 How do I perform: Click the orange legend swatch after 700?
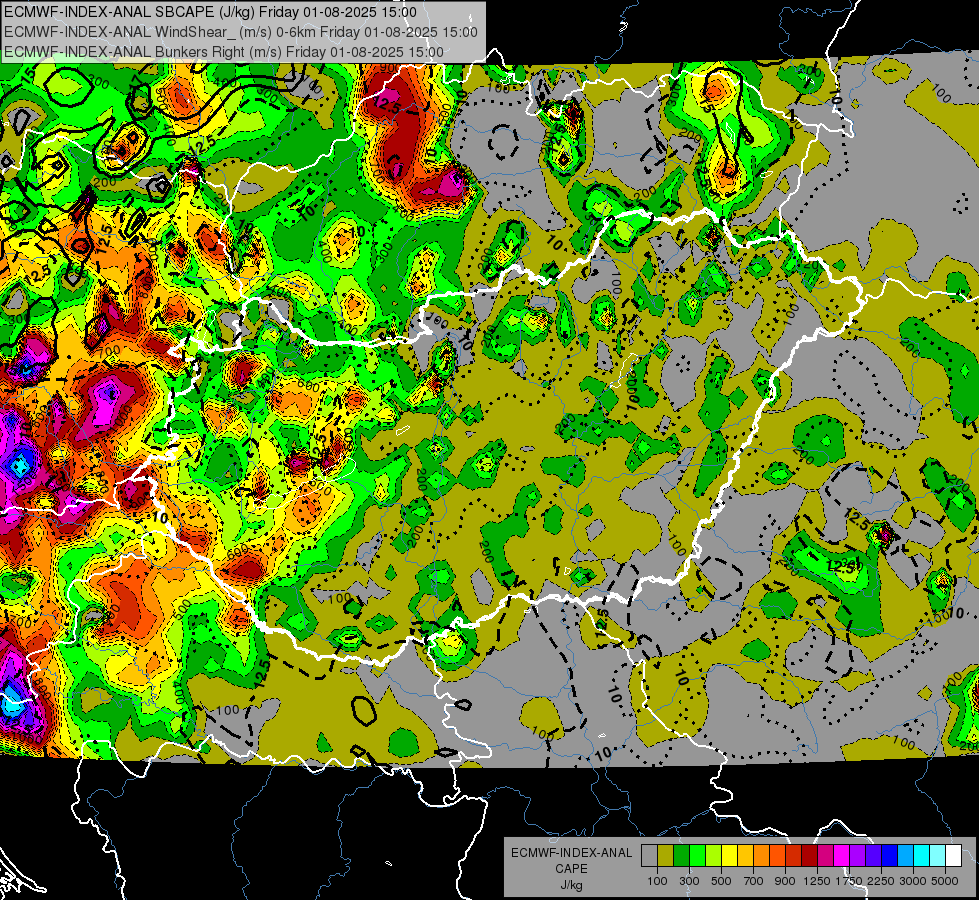[x=762, y=855]
